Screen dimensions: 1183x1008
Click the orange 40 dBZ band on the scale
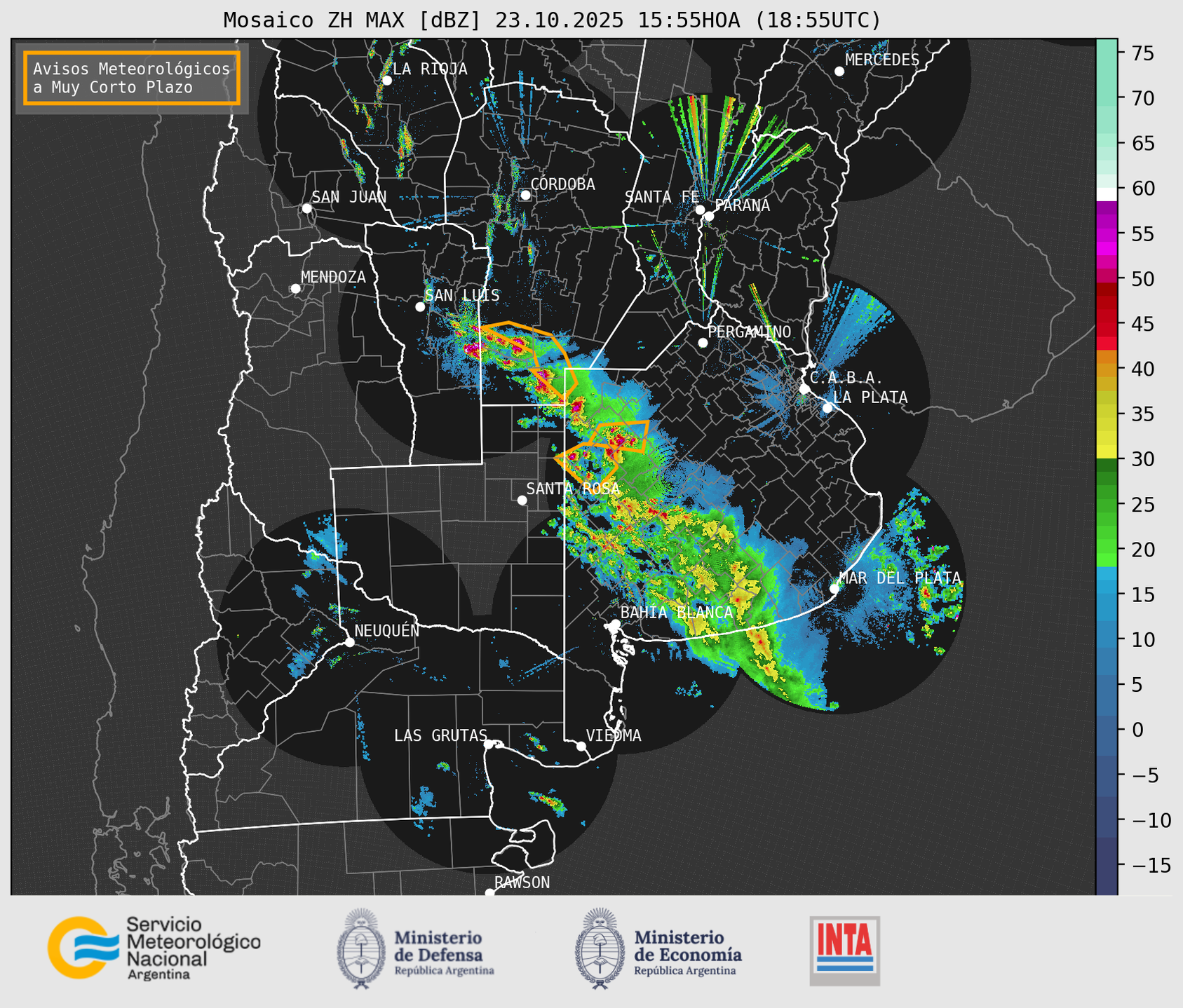point(1107,369)
